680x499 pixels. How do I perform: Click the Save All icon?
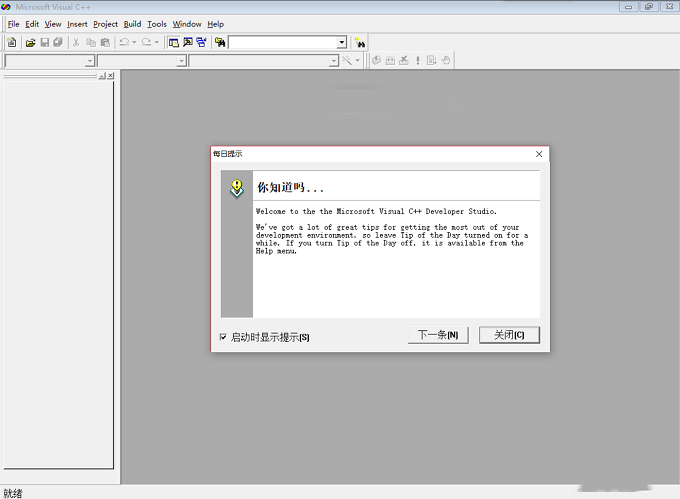(58, 42)
